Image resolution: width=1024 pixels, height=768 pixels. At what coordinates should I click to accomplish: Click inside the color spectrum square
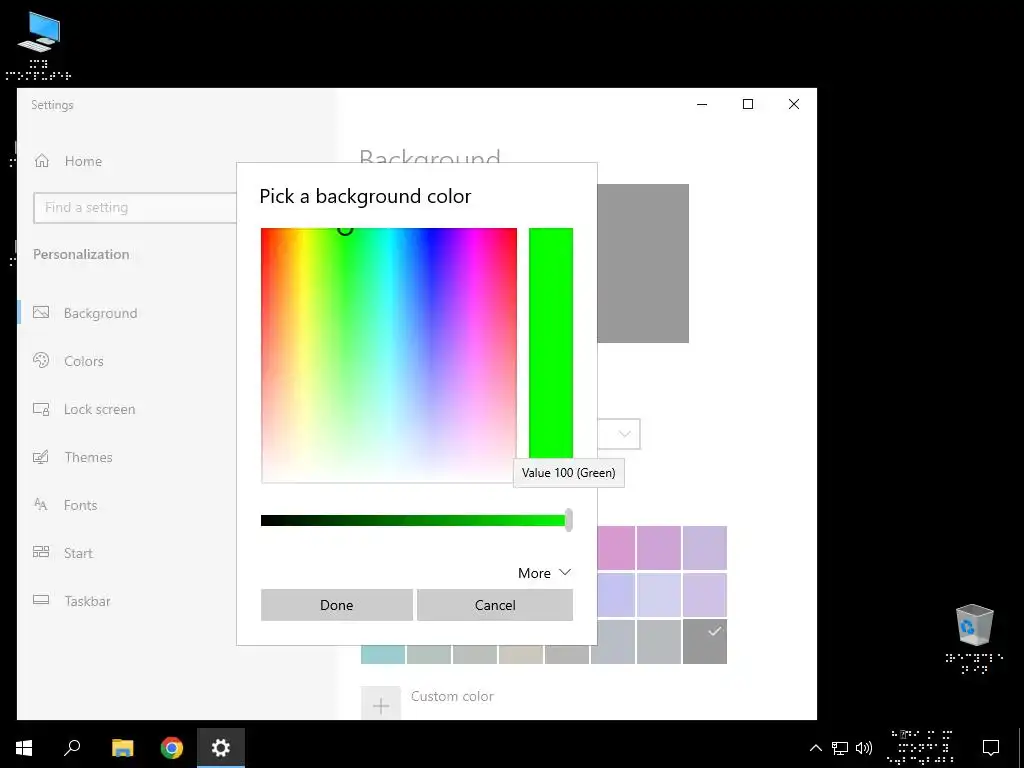click(x=389, y=355)
